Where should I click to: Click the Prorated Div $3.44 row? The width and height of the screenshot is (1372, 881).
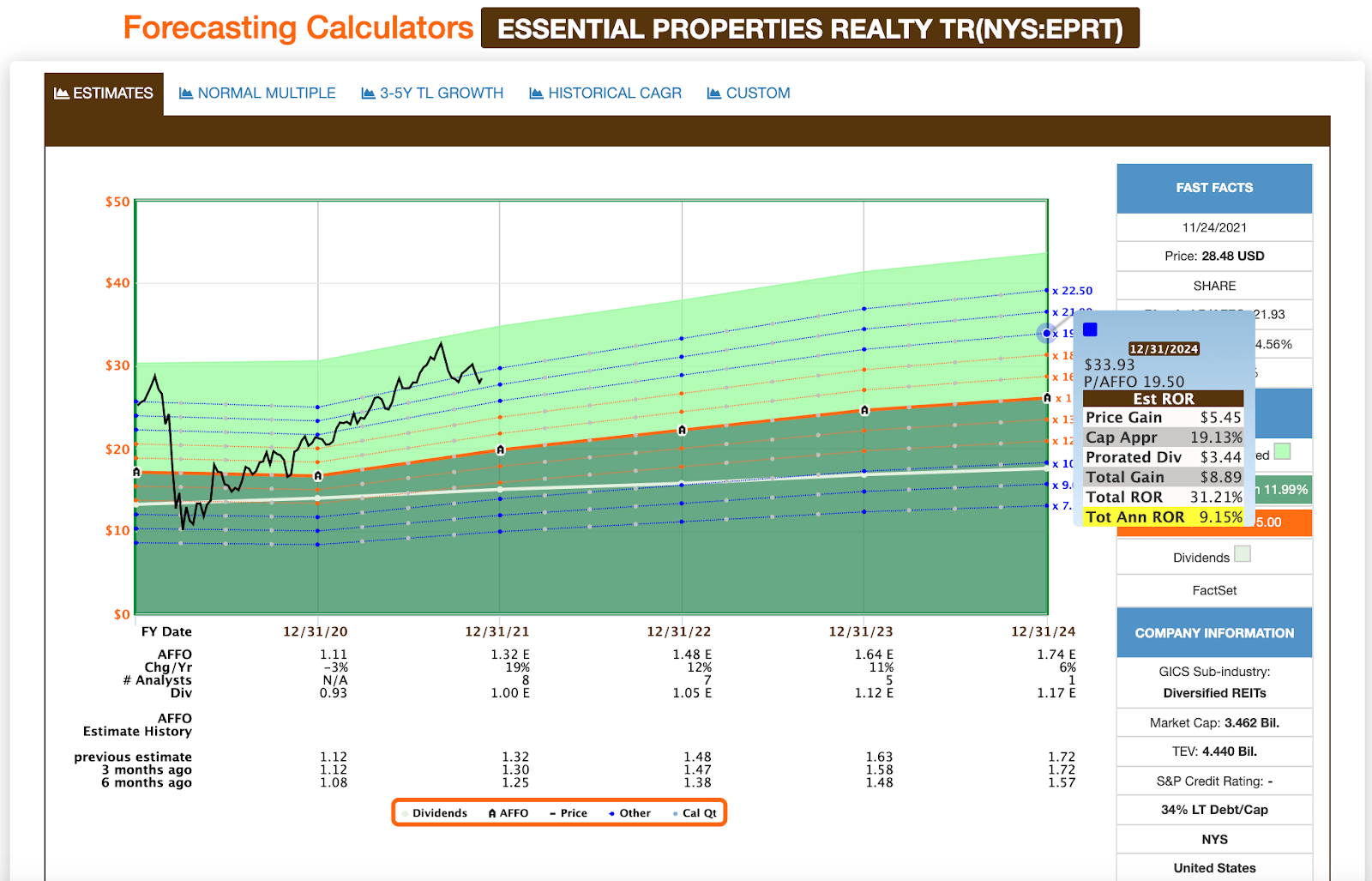click(x=1164, y=457)
